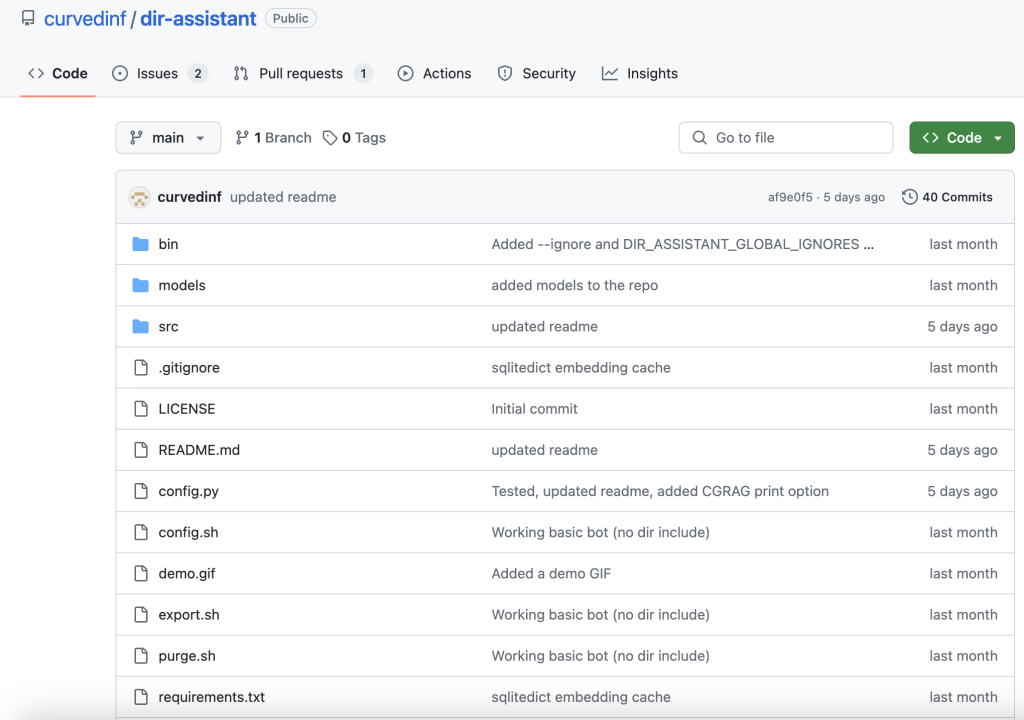Switch to the Code tab

tap(57, 73)
